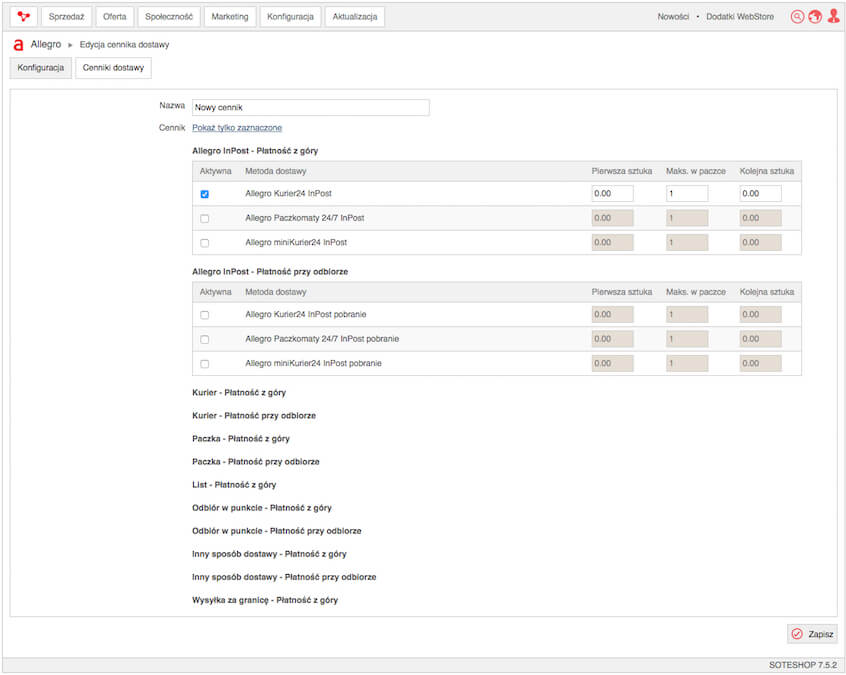The height and width of the screenshot is (675, 846).
Task: Click the red Allegro logo icon
Action: coord(18,45)
